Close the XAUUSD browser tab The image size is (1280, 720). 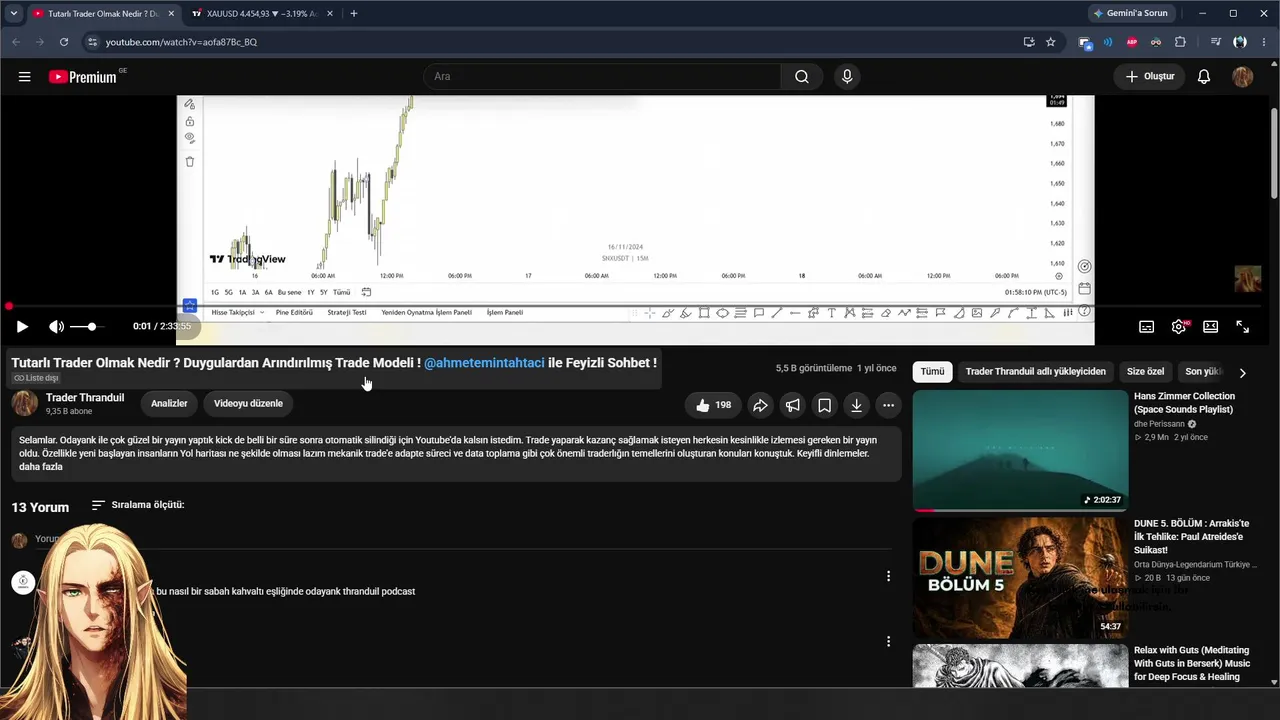(330, 14)
